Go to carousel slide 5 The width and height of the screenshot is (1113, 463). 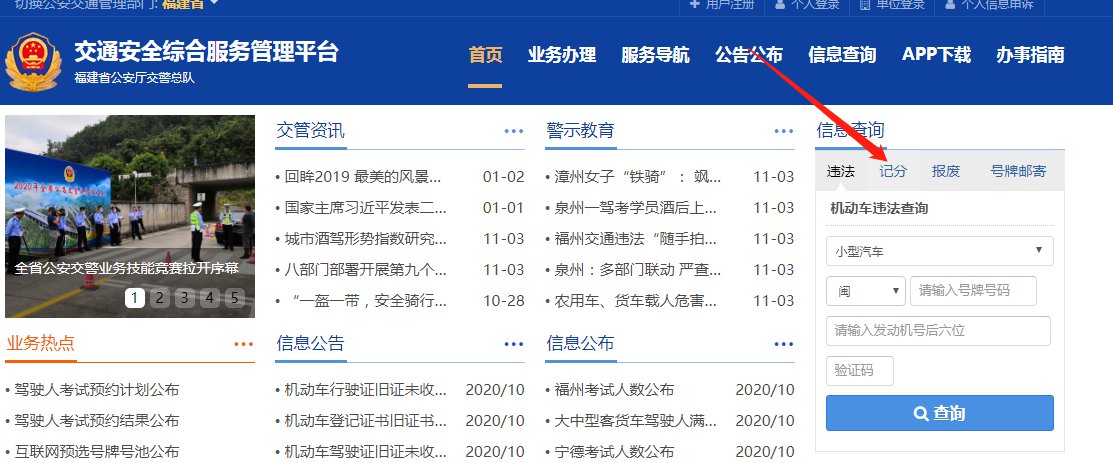(234, 298)
